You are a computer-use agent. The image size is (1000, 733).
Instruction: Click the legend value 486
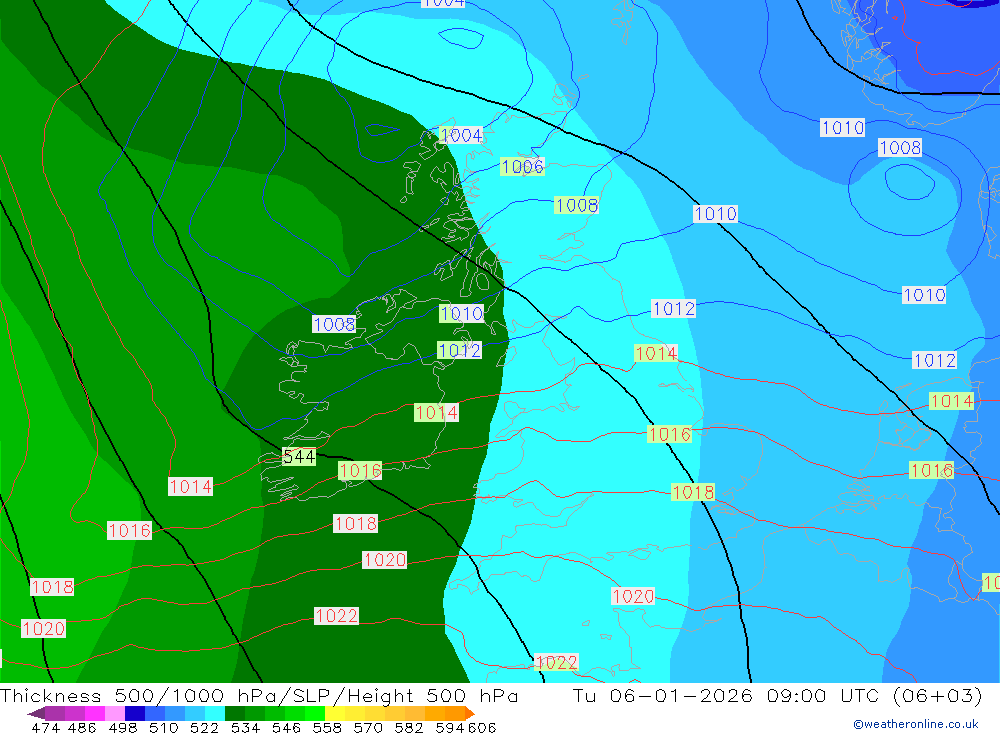click(81, 727)
